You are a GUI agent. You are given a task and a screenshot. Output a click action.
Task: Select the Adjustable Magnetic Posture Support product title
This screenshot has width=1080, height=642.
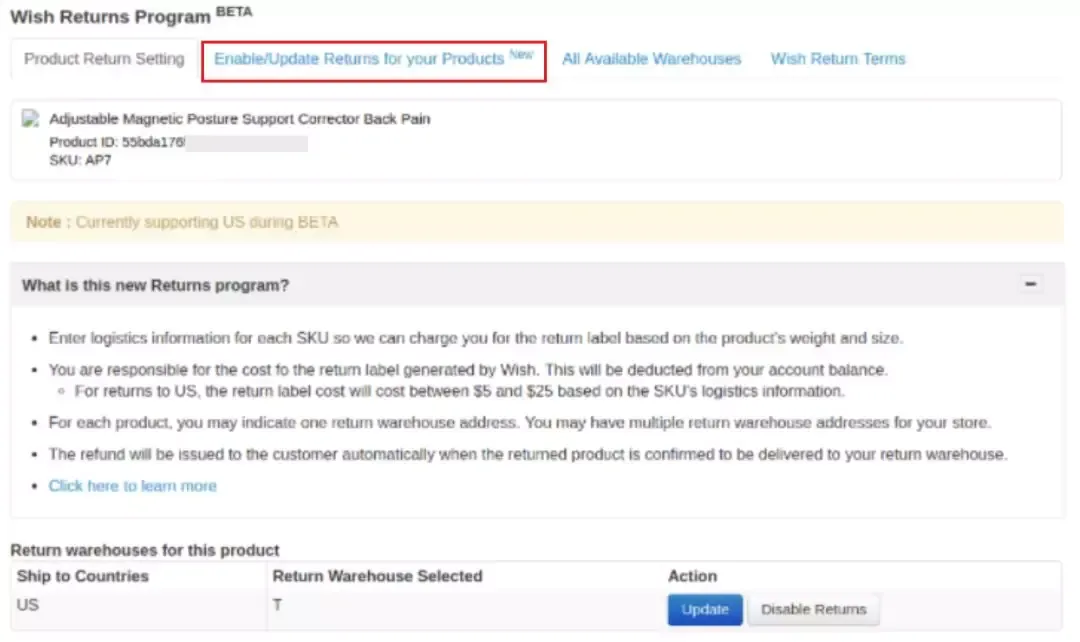pos(240,118)
